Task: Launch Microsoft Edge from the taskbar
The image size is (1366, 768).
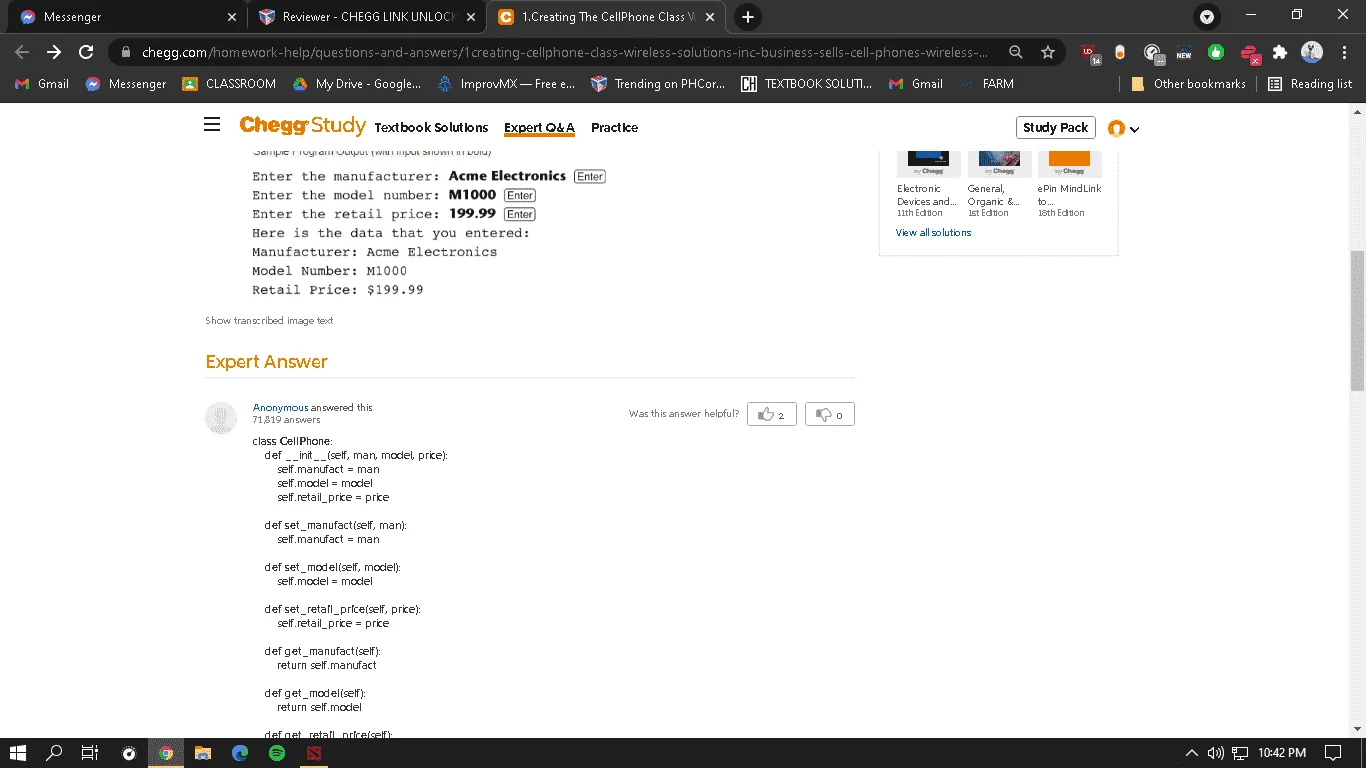Action: (240, 753)
